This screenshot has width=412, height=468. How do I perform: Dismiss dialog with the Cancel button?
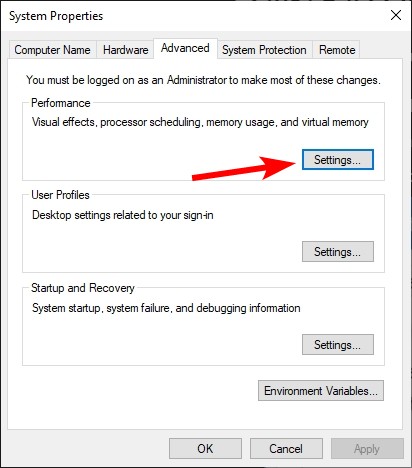[x=286, y=448]
